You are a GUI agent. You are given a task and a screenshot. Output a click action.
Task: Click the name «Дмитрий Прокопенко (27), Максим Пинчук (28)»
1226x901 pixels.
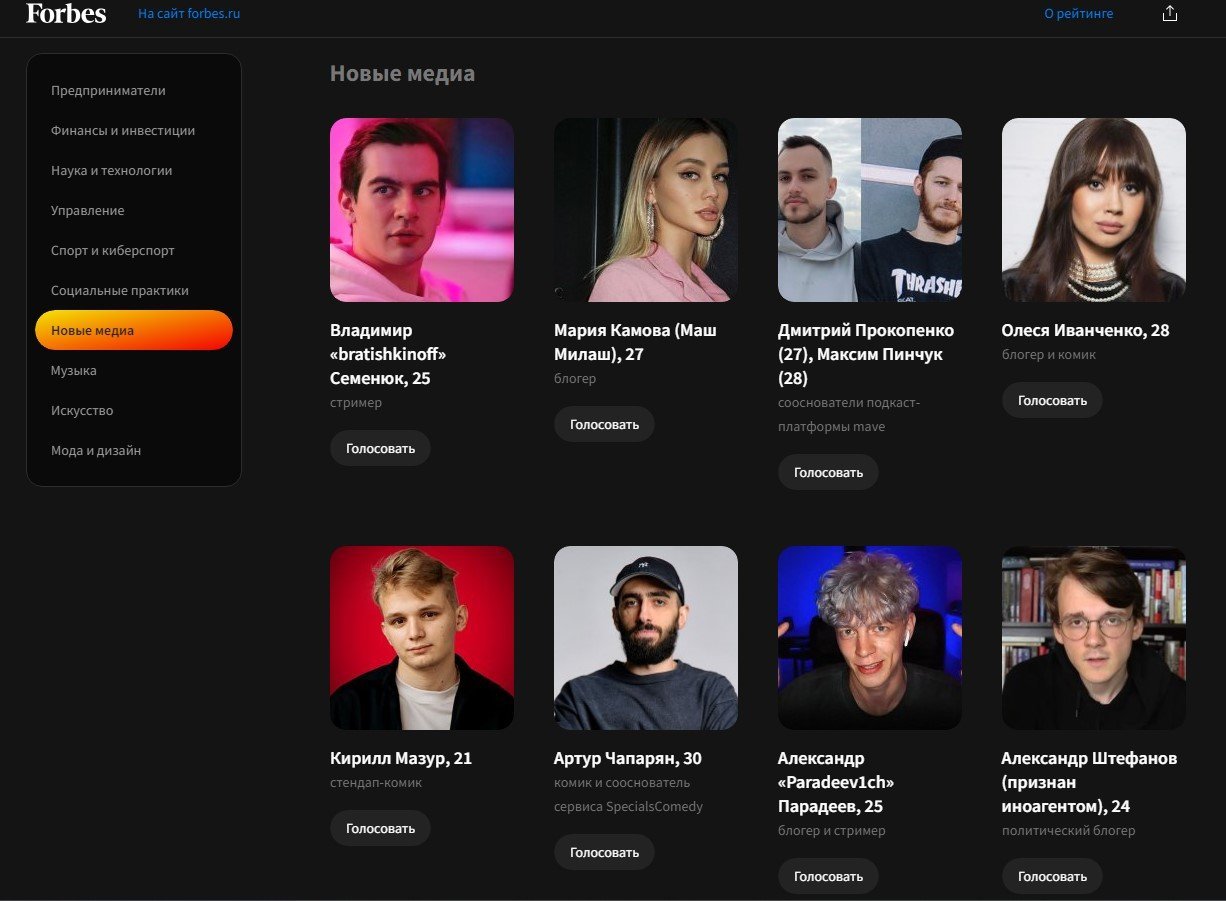[x=866, y=354]
